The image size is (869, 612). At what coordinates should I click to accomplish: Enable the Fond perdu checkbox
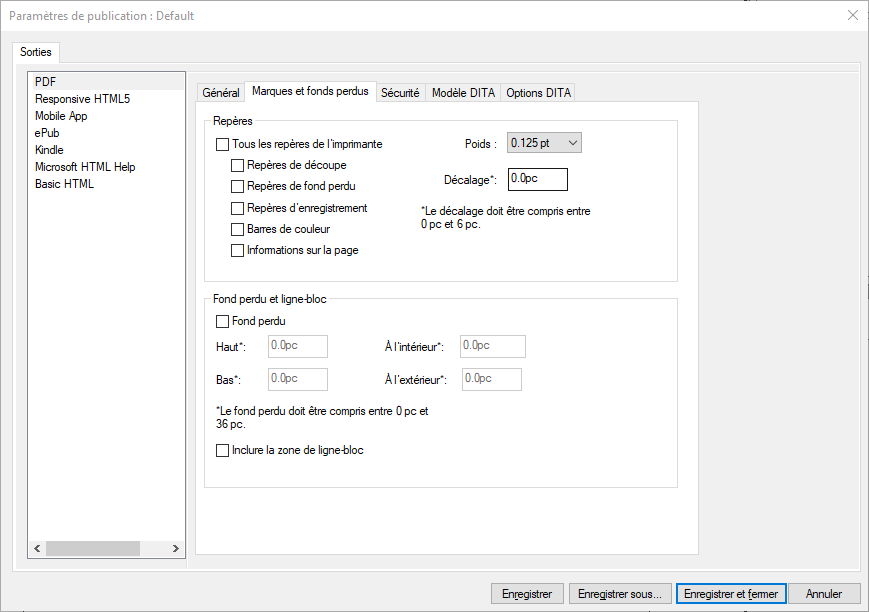click(223, 322)
